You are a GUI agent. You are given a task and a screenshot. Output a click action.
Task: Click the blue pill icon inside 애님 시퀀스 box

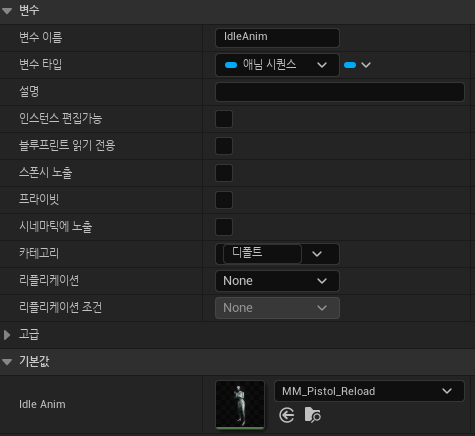pos(231,65)
